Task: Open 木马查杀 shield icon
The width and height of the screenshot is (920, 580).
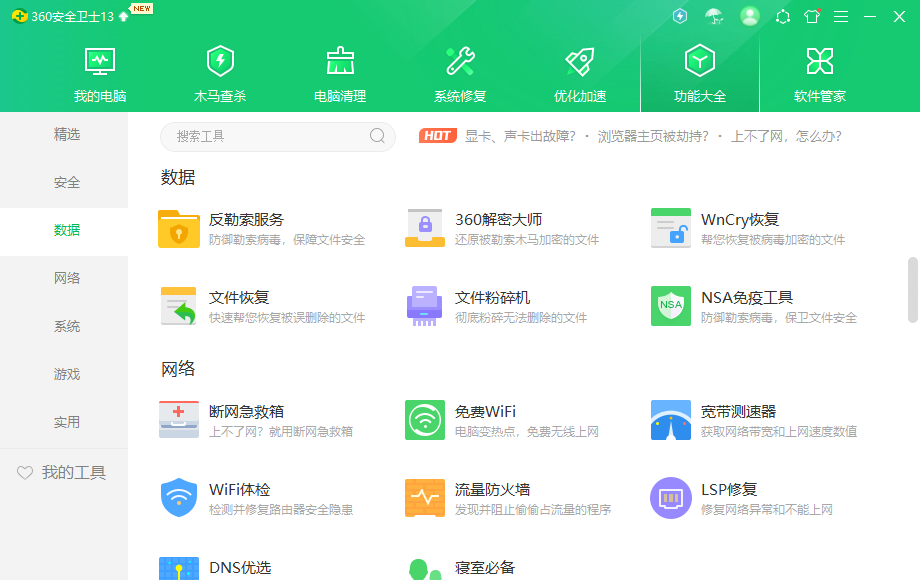Action: [220, 61]
